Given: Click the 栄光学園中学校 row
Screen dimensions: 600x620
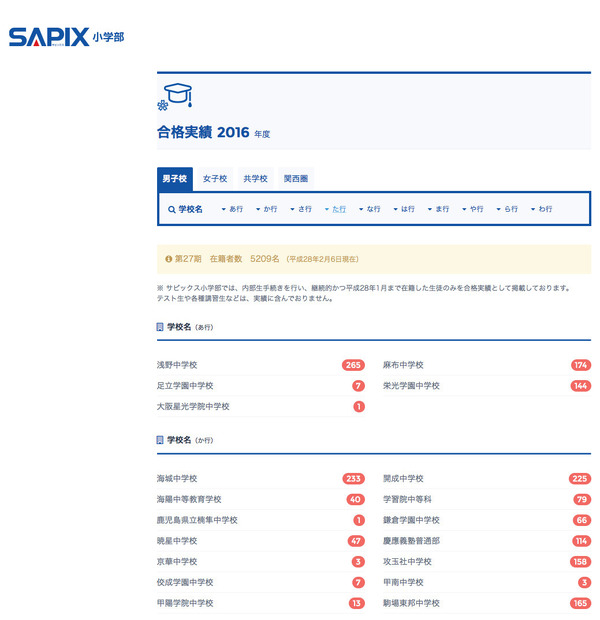Looking at the screenshot, I should [x=487, y=386].
